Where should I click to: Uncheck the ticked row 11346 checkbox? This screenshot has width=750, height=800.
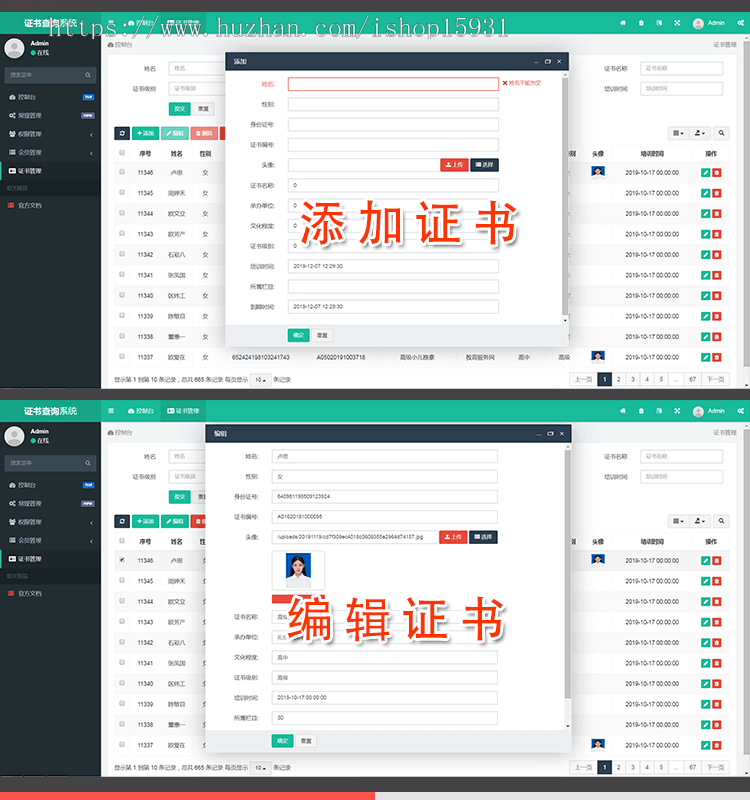click(122, 560)
